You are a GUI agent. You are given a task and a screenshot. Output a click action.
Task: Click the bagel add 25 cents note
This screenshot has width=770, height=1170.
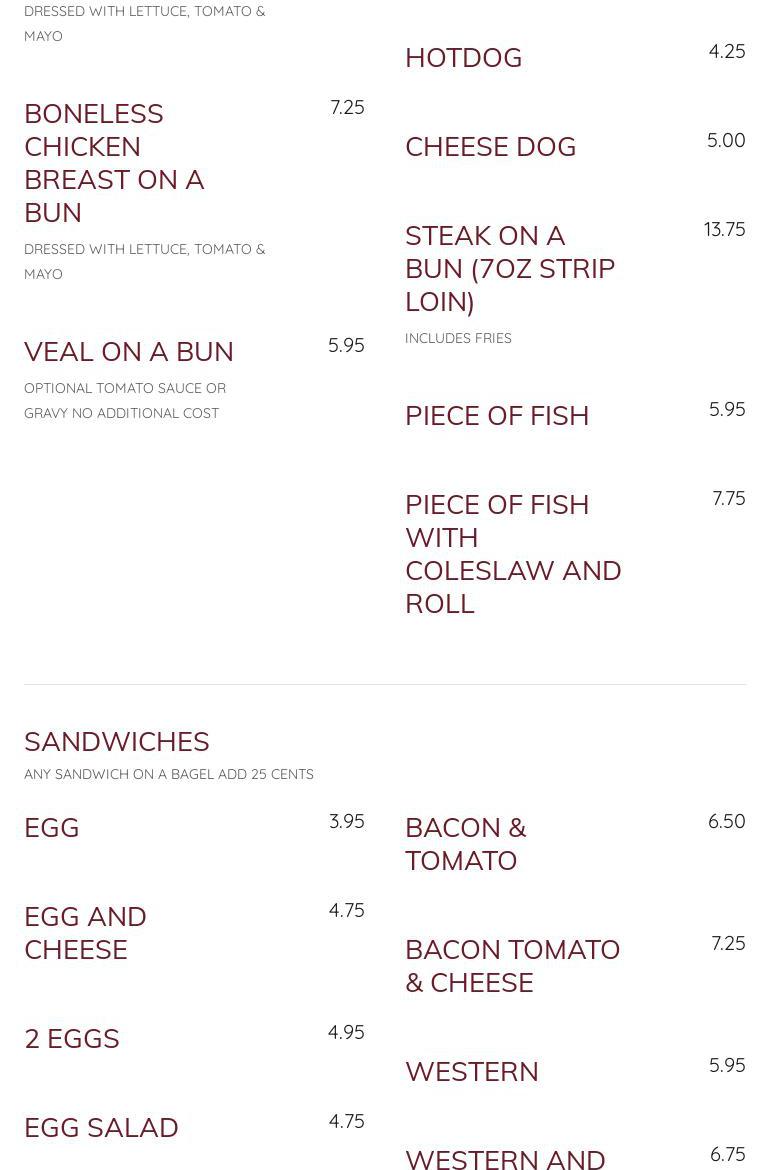click(x=169, y=775)
